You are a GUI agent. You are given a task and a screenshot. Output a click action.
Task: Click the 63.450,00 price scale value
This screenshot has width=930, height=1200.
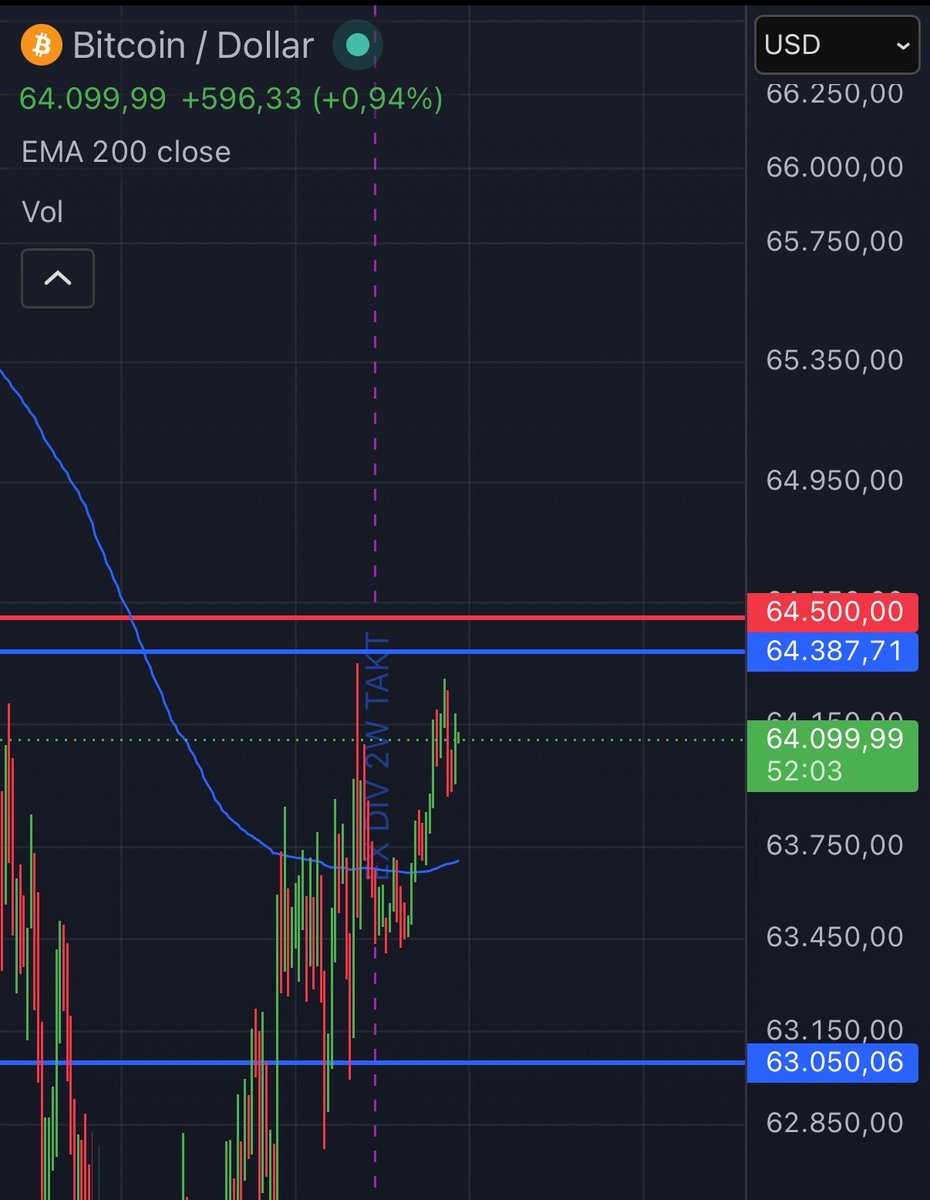coord(835,937)
